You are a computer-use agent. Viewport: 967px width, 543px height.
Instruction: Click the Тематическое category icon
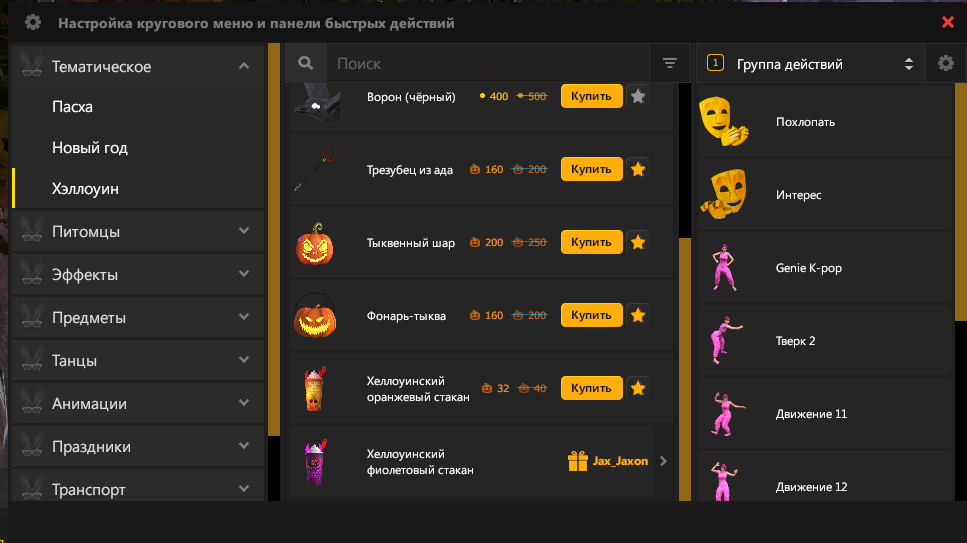pyautogui.click(x=32, y=65)
